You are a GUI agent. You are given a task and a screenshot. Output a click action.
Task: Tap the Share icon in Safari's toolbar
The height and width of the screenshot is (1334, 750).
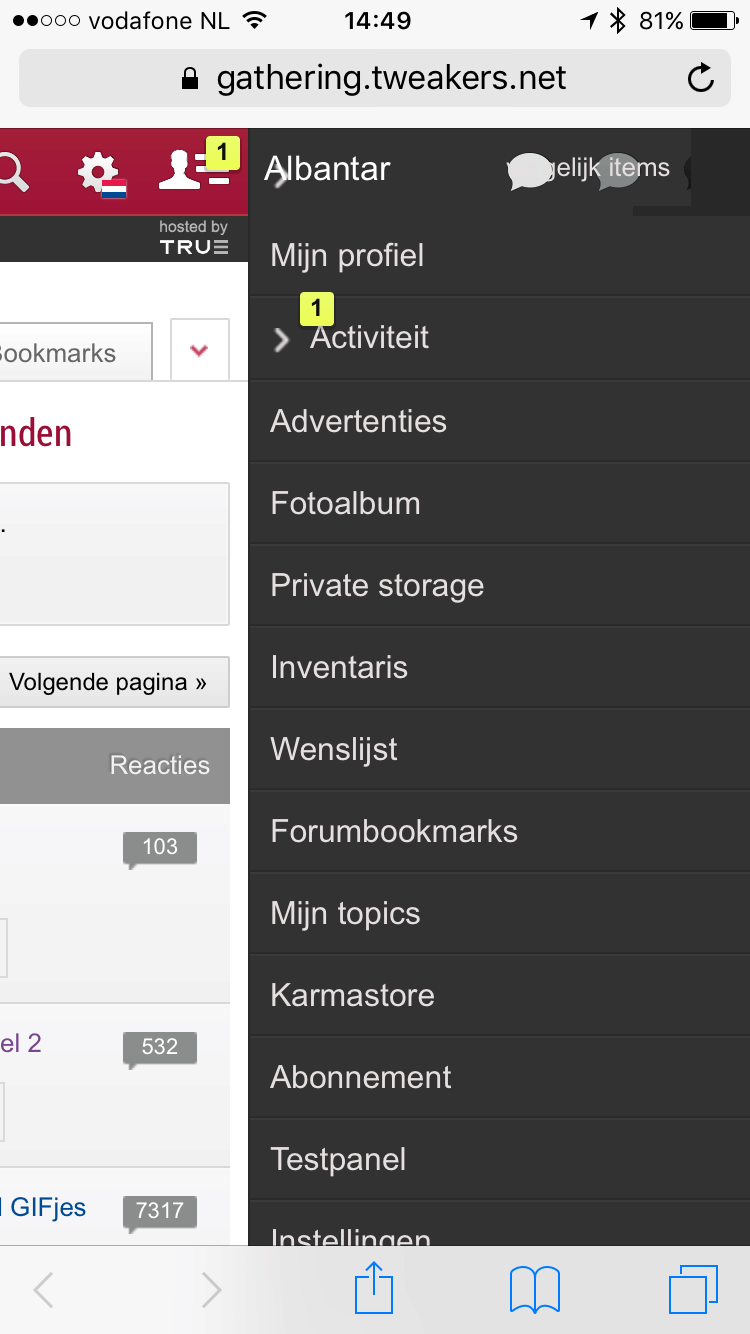click(x=374, y=1289)
